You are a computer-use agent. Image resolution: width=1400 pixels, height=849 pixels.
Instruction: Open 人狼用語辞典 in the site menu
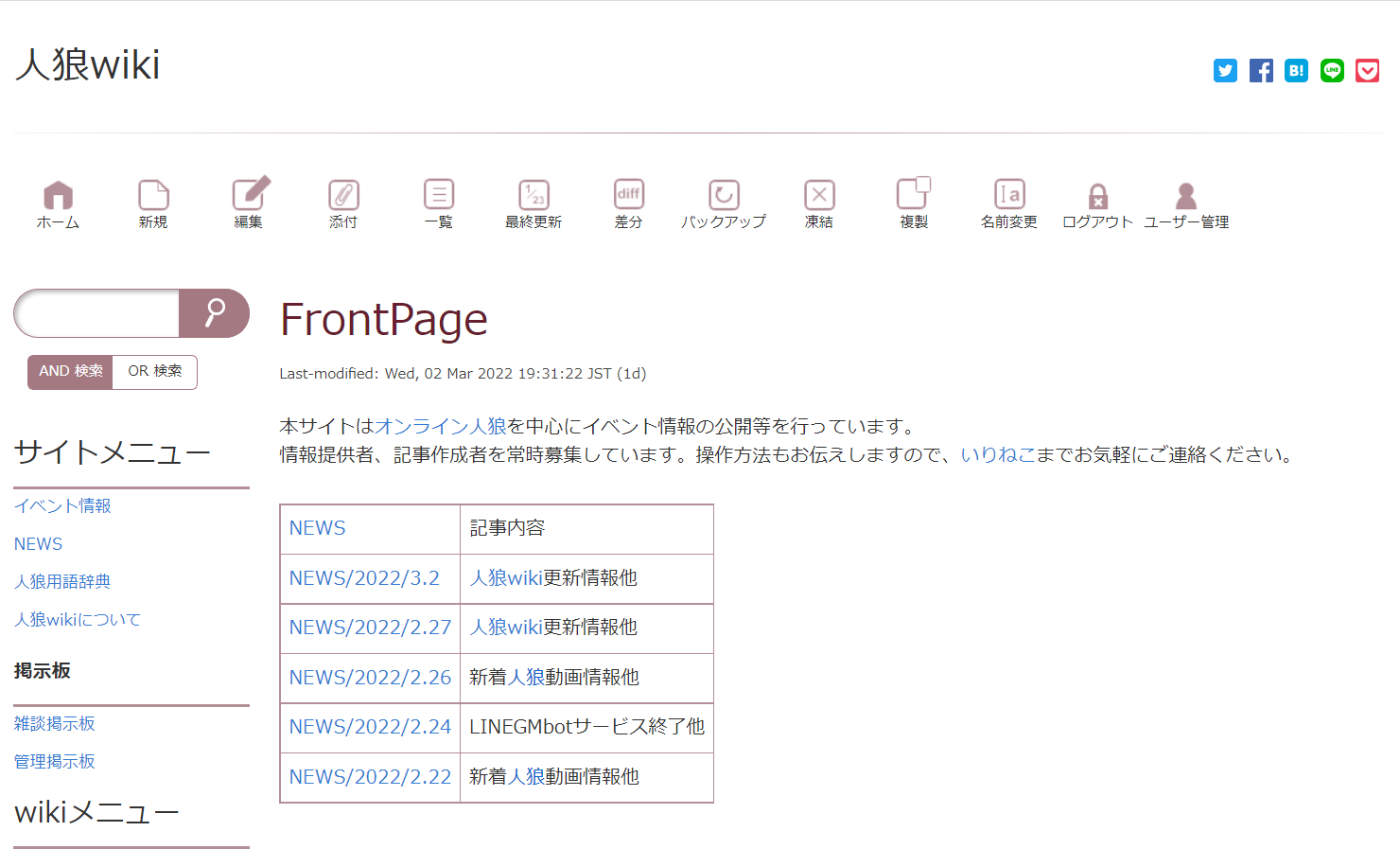[x=62, y=582]
